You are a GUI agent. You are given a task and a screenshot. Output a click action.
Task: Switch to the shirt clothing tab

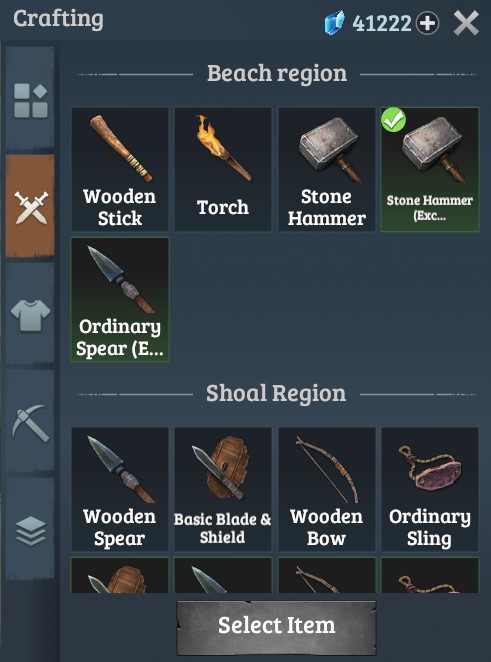[30, 315]
